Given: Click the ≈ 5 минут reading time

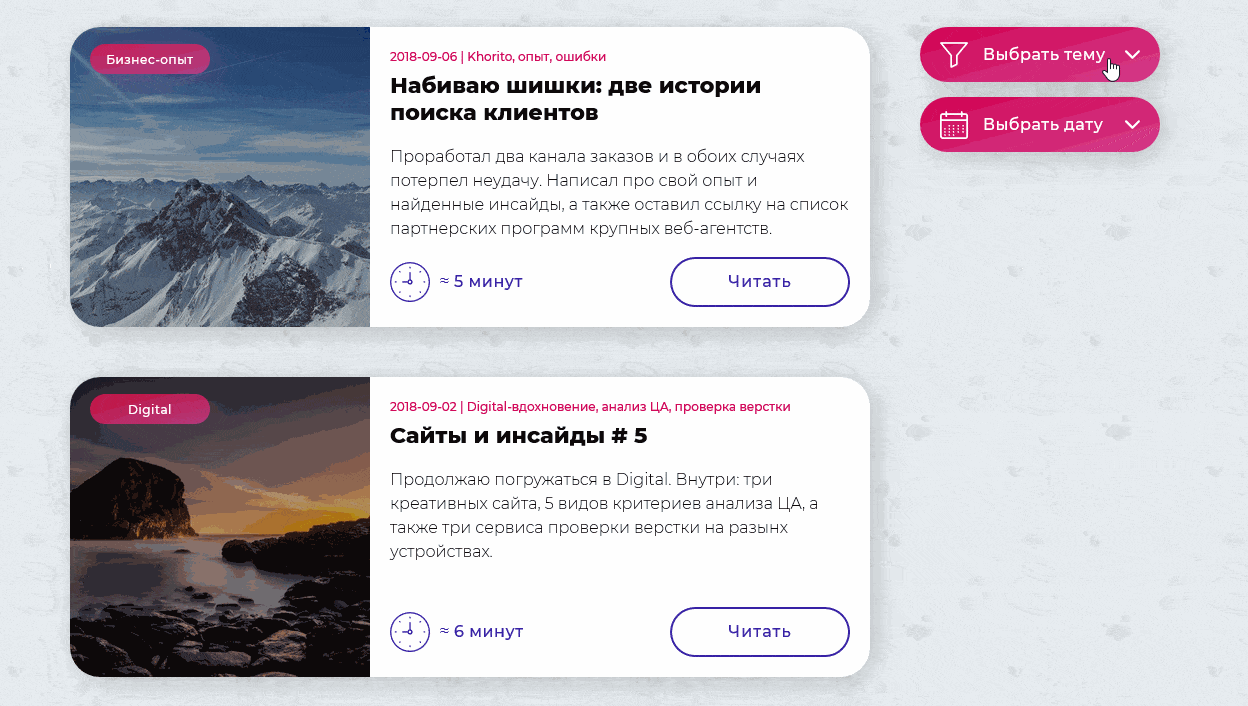Looking at the screenshot, I should (481, 282).
